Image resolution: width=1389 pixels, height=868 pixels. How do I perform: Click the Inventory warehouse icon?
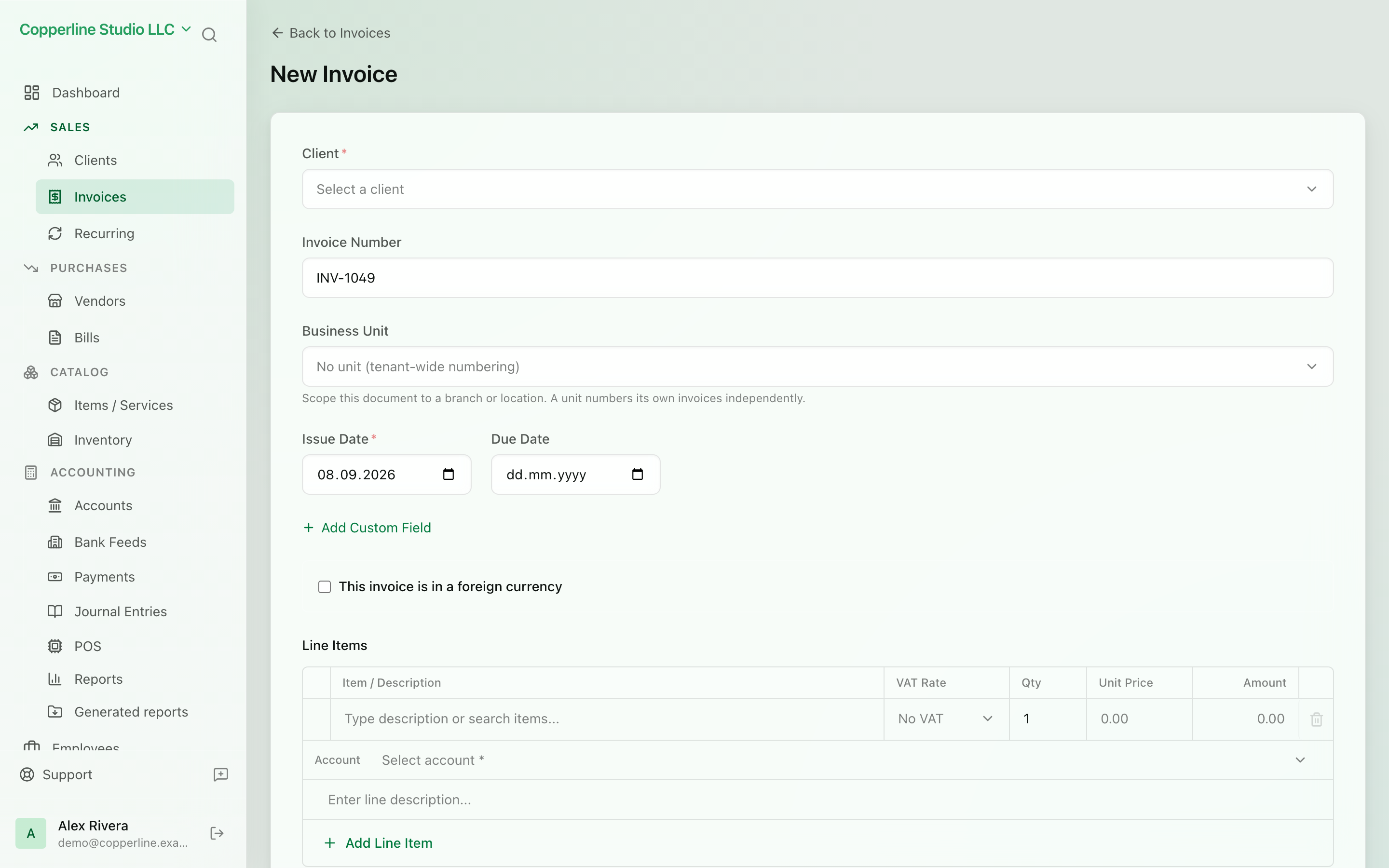click(x=55, y=440)
